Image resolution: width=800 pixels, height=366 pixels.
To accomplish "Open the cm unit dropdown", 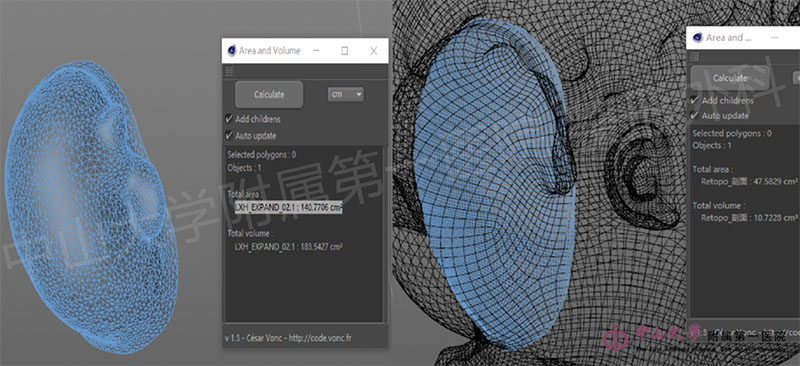I will 345,94.
